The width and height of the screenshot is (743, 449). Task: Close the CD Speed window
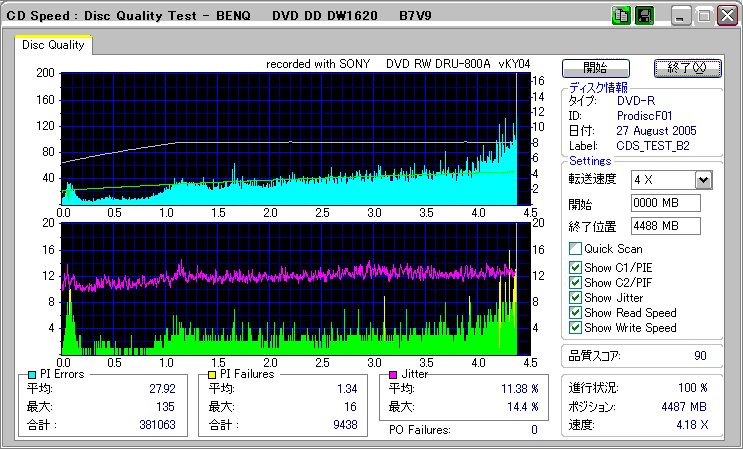(727, 16)
